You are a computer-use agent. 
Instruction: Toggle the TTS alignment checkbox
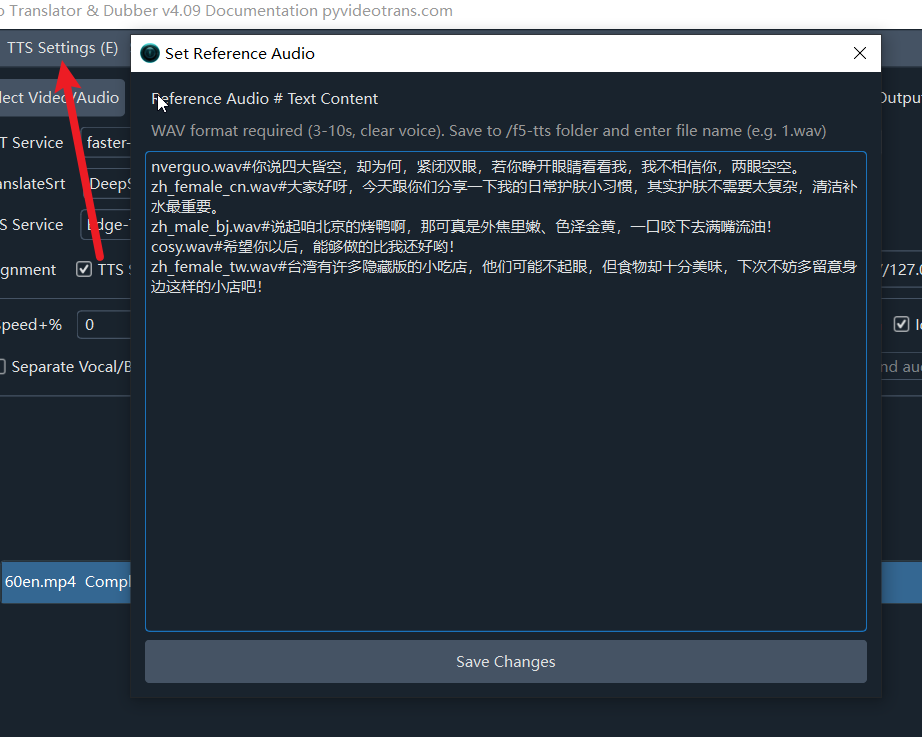tap(84, 269)
